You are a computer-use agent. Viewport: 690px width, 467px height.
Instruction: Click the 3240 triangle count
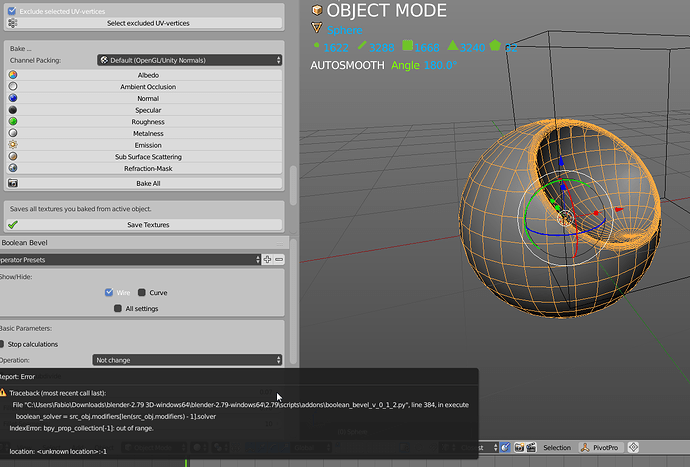[472, 48]
